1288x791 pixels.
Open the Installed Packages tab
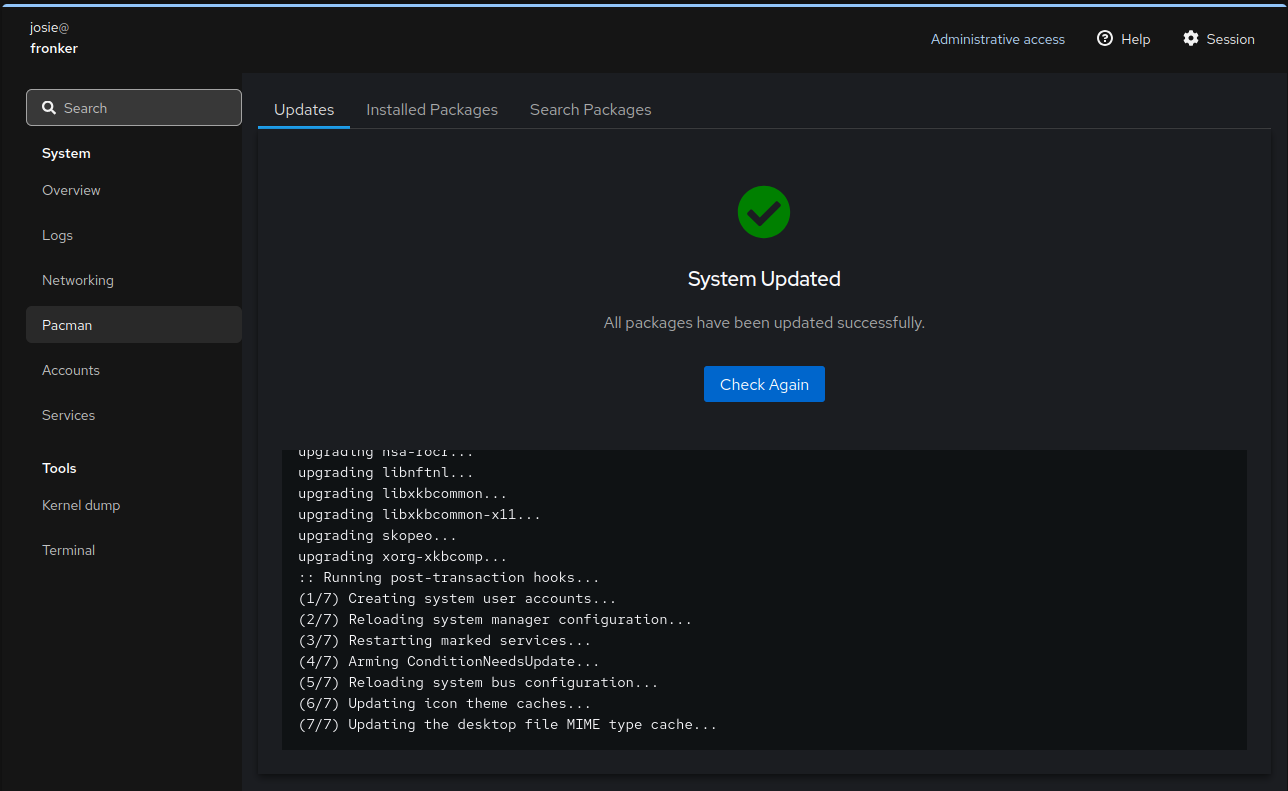[x=432, y=110]
